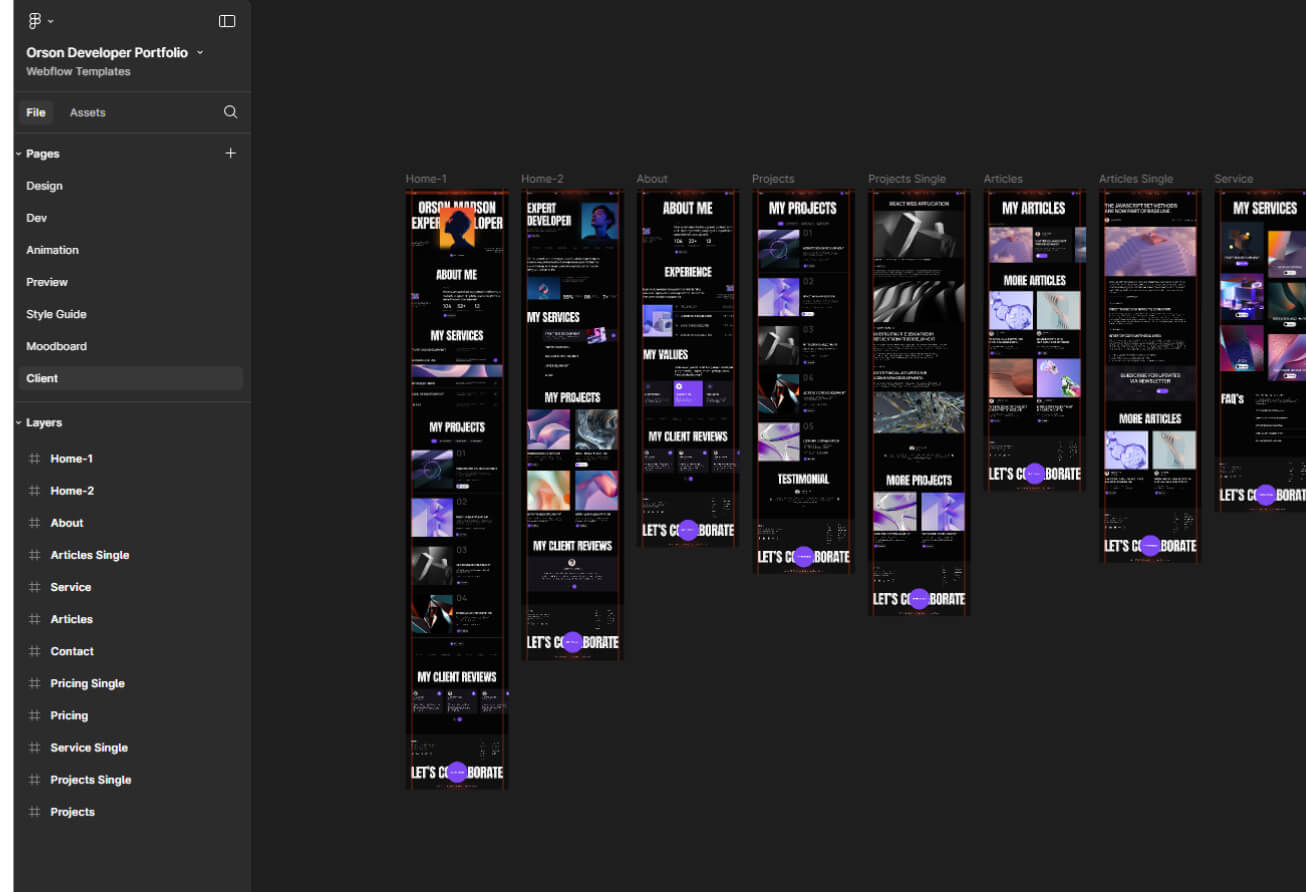
Task: Click the search magnifier icon
Action: point(230,112)
